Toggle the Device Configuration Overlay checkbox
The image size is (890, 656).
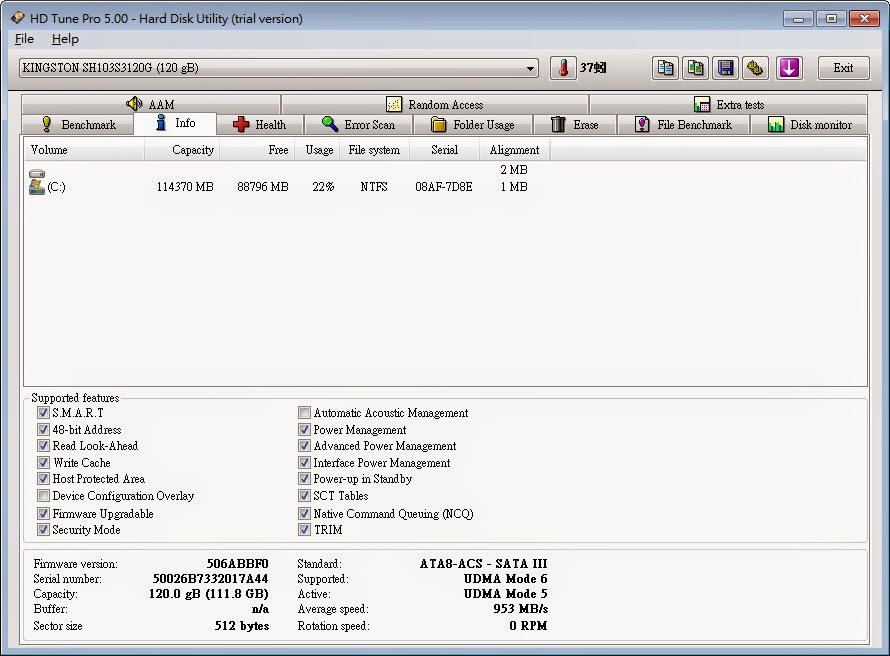pos(43,495)
